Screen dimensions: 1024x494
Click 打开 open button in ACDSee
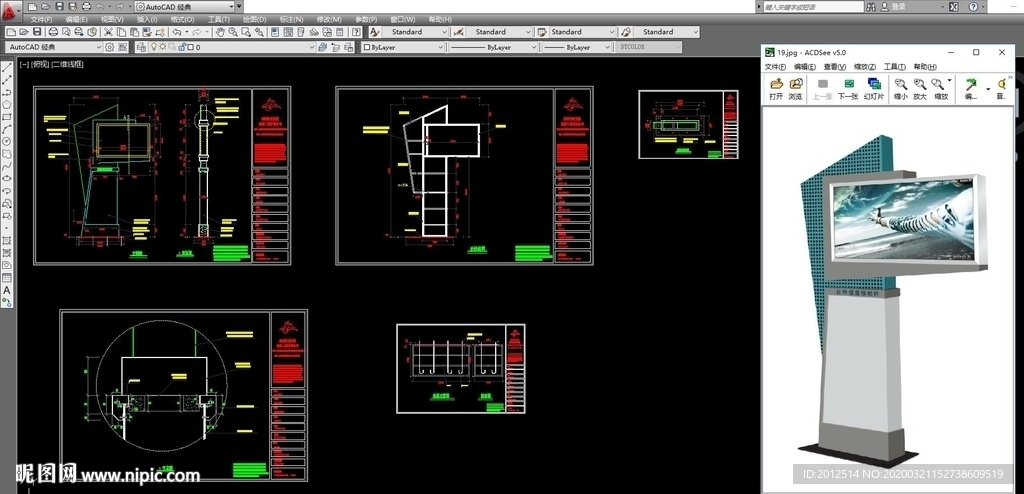click(776, 89)
